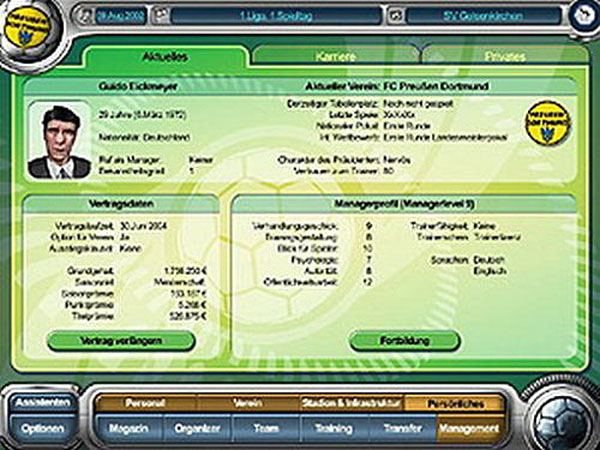Click the Öffentlichkeitsarbeit value 12

368,282
